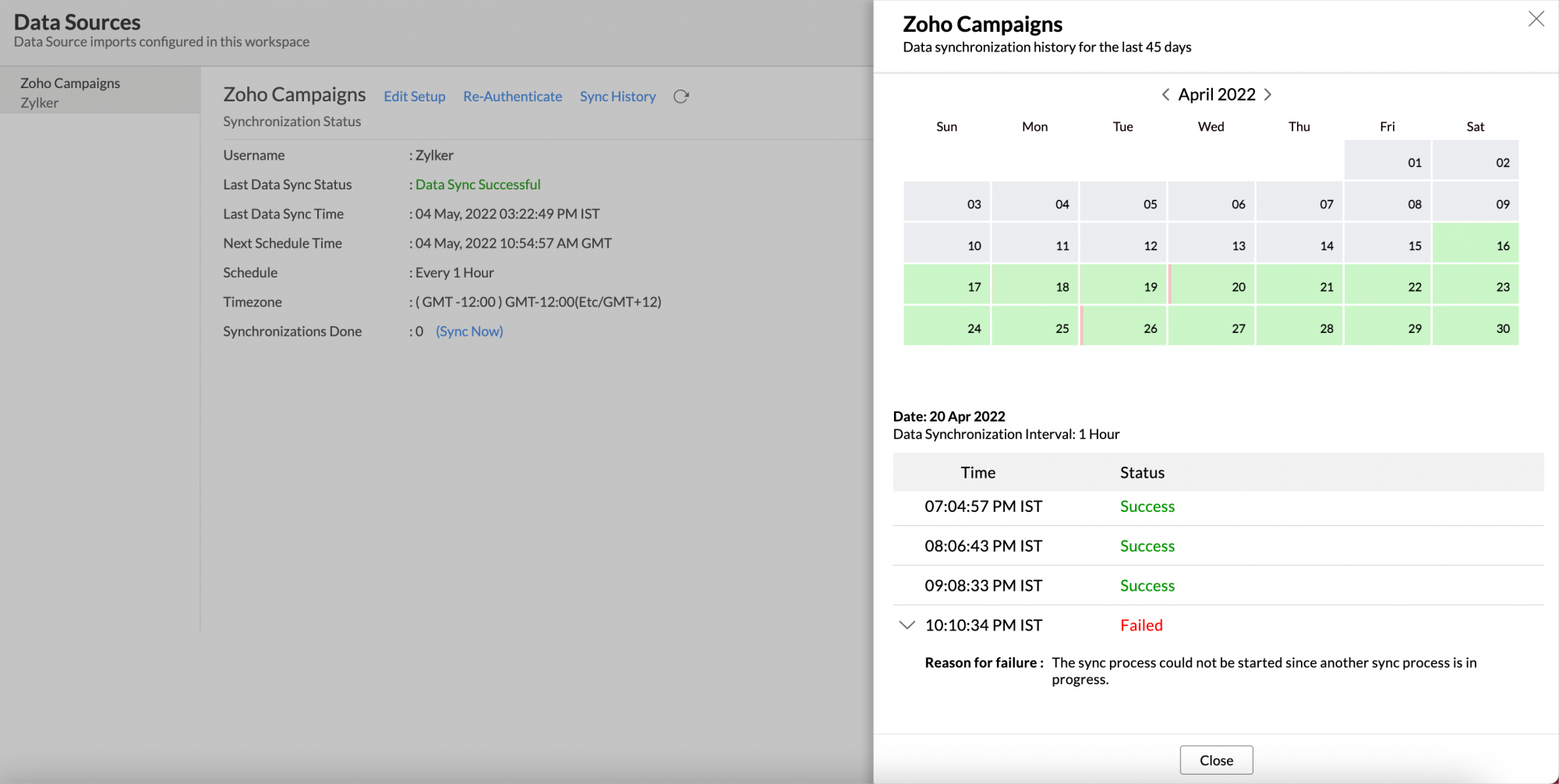Viewport: 1559px width, 784px height.
Task: Click Sync Now link
Action: tap(469, 331)
